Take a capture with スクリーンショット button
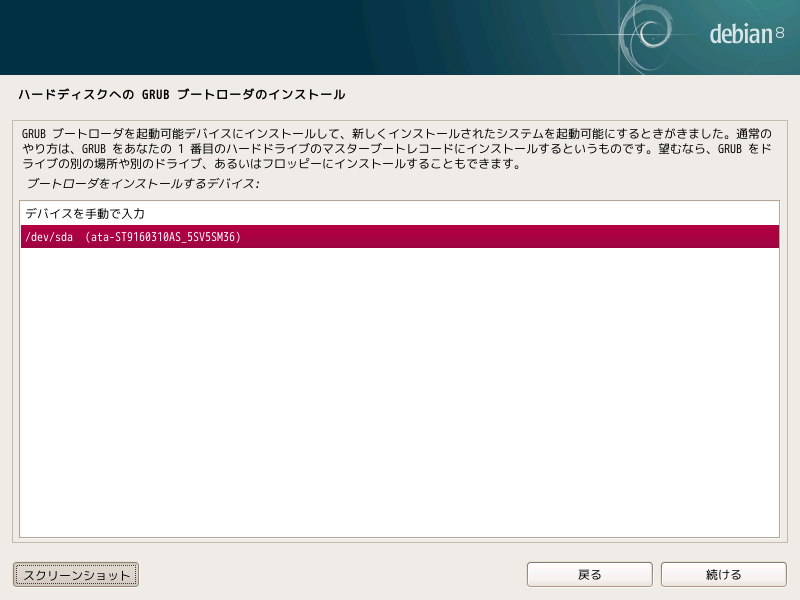Image resolution: width=800 pixels, height=600 pixels. 76,574
